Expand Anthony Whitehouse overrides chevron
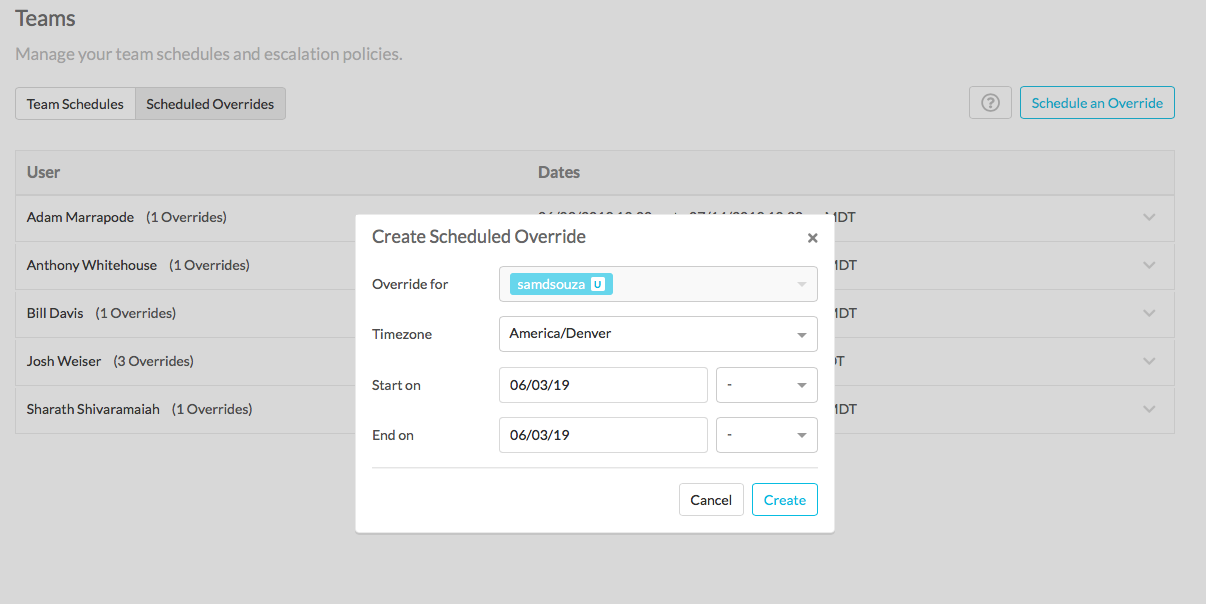 (1149, 265)
